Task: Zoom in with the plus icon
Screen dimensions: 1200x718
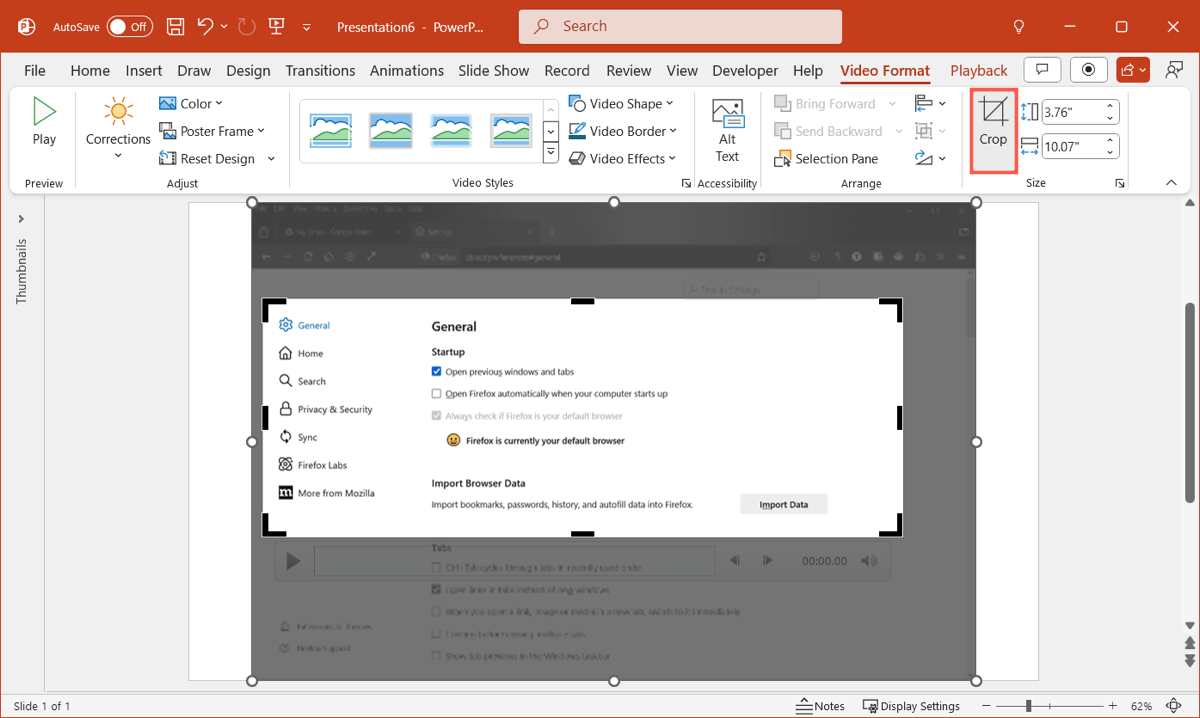Action: click(1113, 706)
